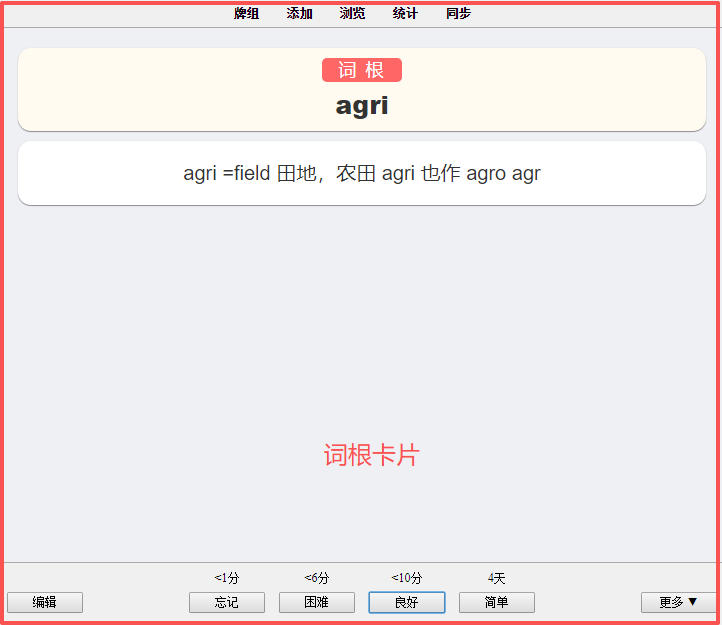The height and width of the screenshot is (625, 722).
Task: Expand the 更多 (More) dropdown
Action: [678, 602]
